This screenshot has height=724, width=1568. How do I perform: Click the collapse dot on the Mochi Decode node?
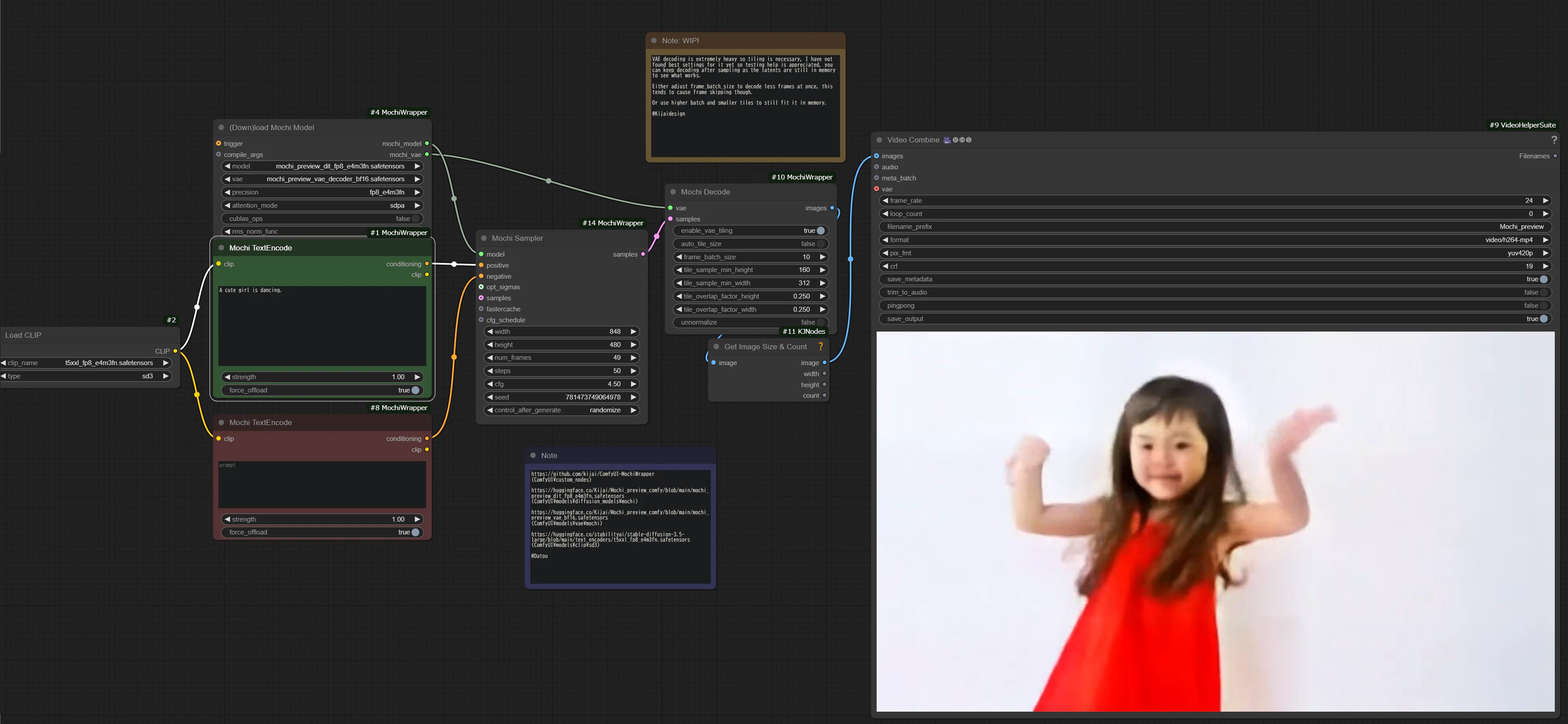tap(673, 192)
